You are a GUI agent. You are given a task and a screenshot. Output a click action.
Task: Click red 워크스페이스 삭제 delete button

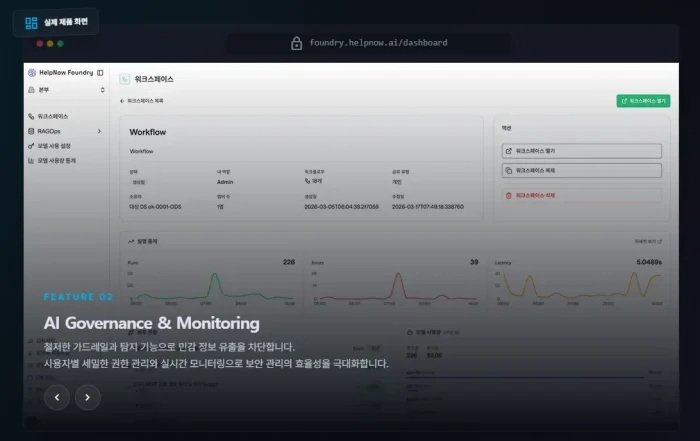(581, 196)
